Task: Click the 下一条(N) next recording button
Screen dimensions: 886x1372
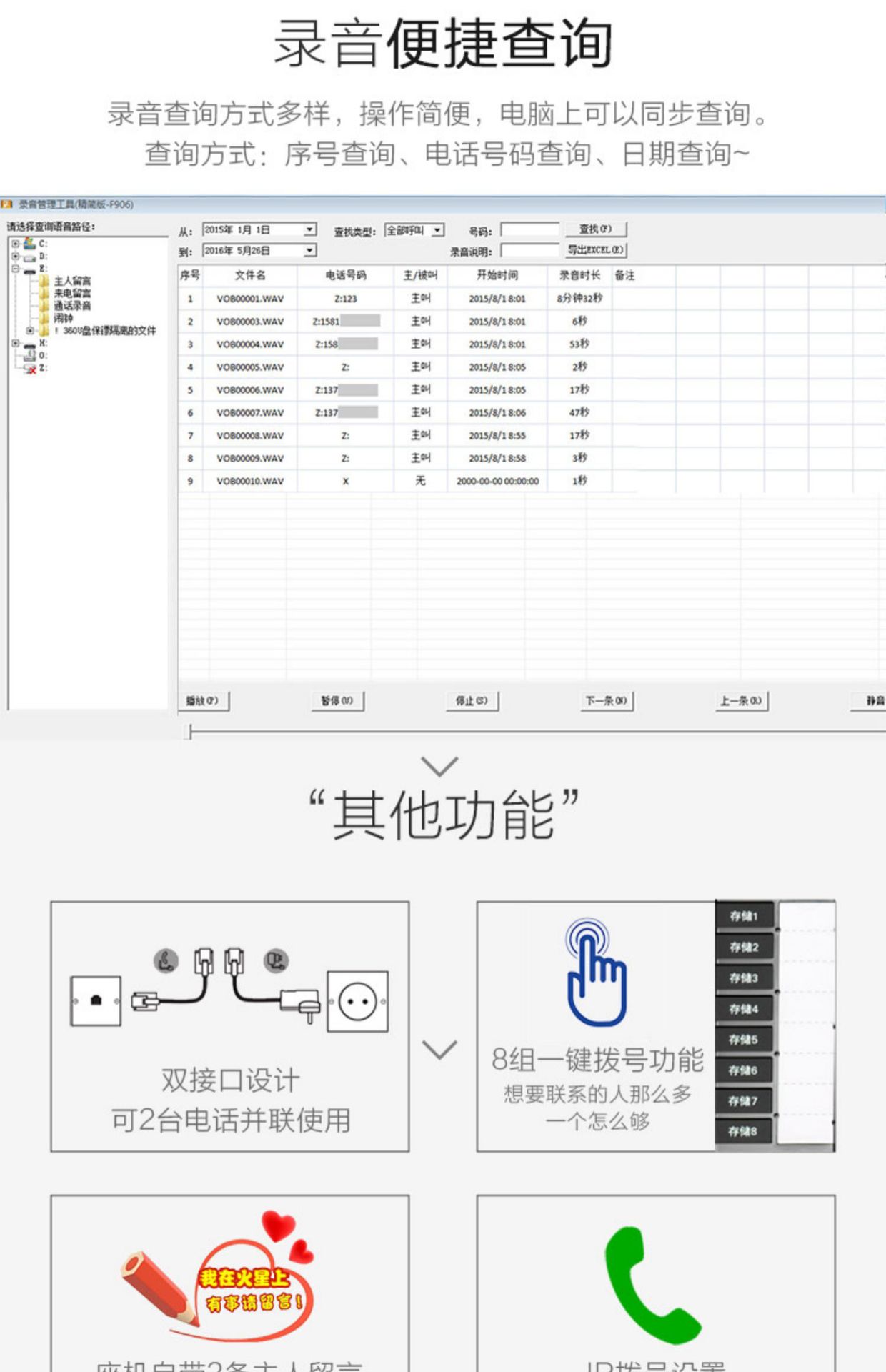Action: 607,701
